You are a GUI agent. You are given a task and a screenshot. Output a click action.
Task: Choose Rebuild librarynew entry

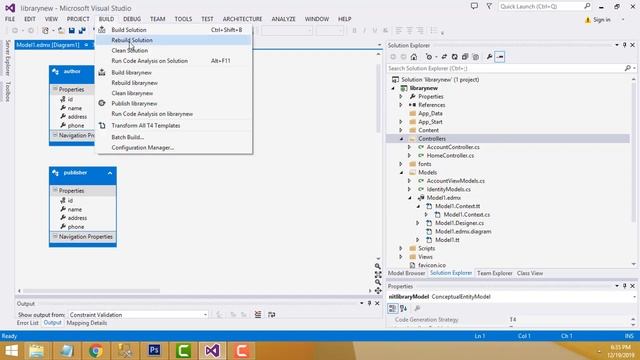pos(174,83)
